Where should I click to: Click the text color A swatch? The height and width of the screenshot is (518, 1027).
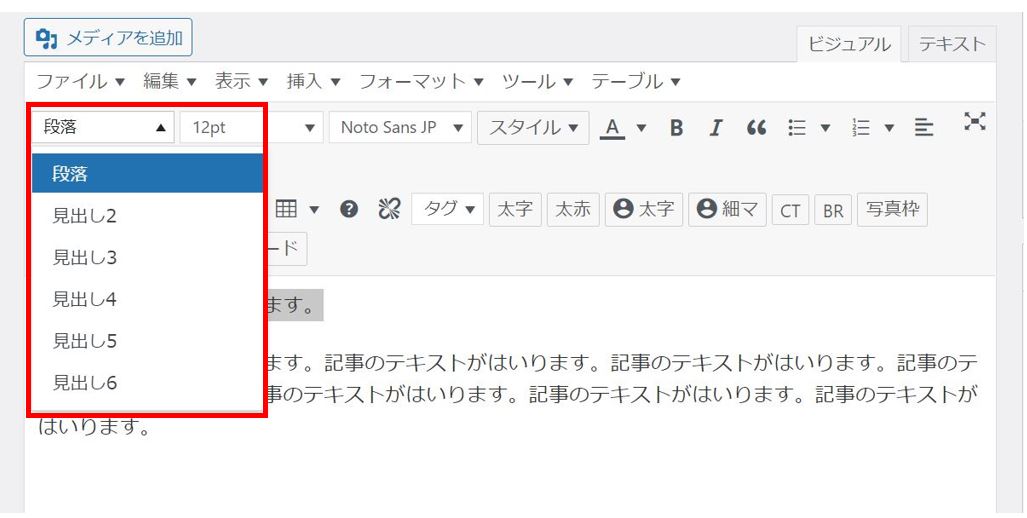[x=612, y=128]
